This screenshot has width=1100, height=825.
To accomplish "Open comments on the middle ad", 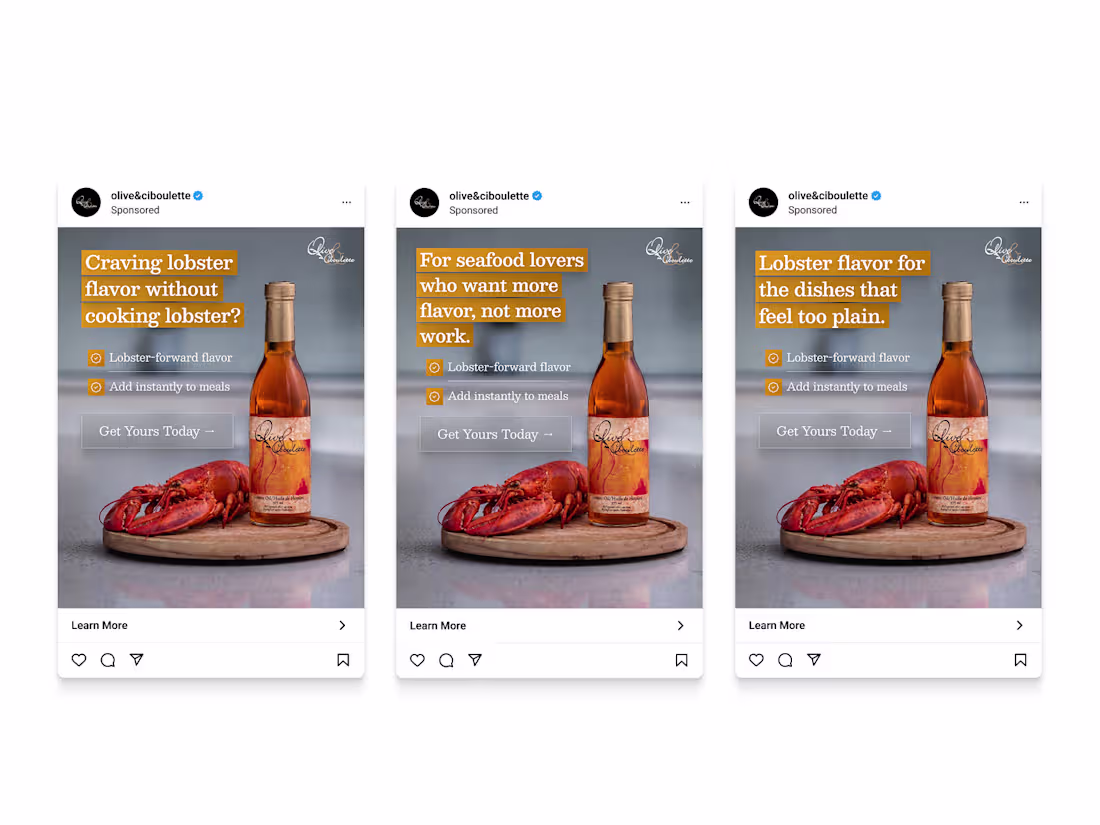I will tap(446, 660).
